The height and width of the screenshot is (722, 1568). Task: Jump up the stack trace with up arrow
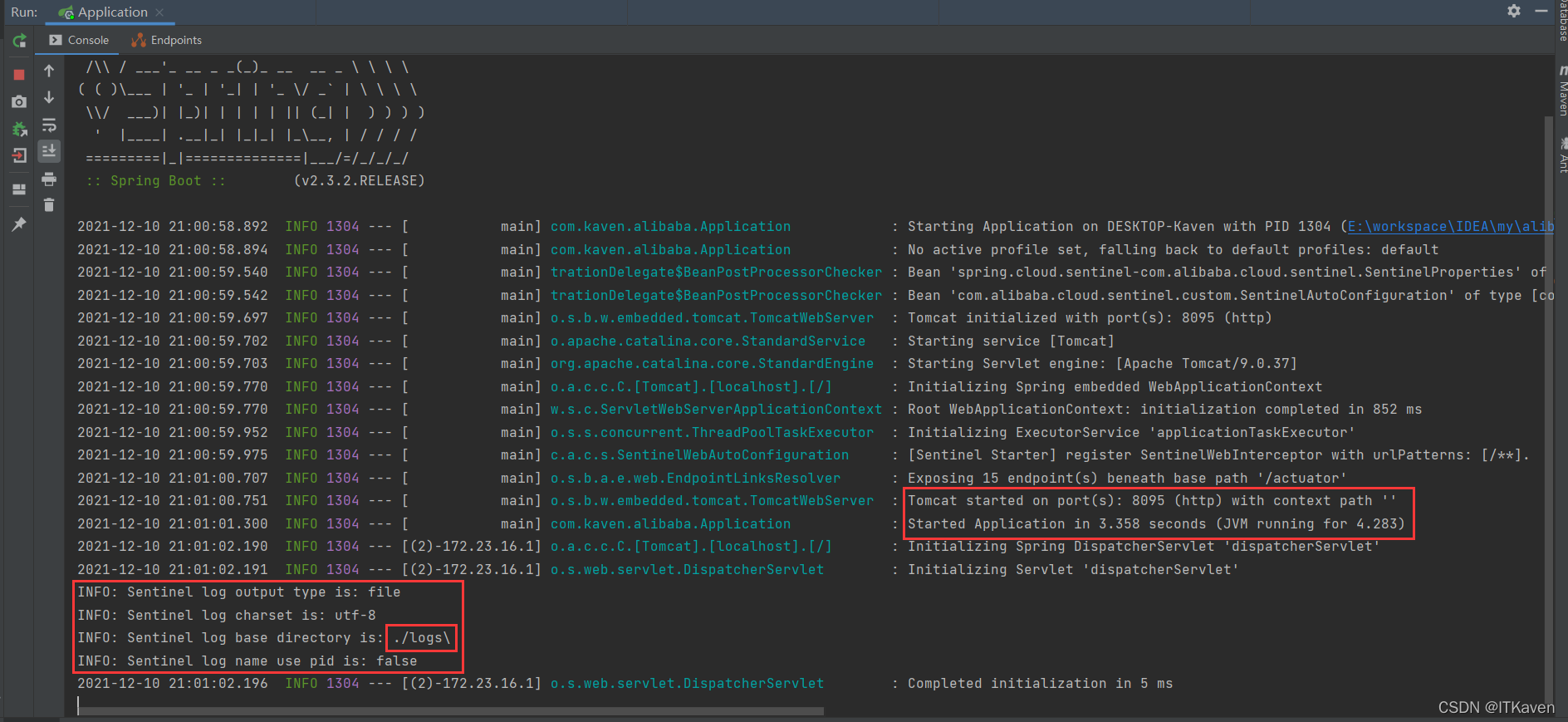pos(49,71)
